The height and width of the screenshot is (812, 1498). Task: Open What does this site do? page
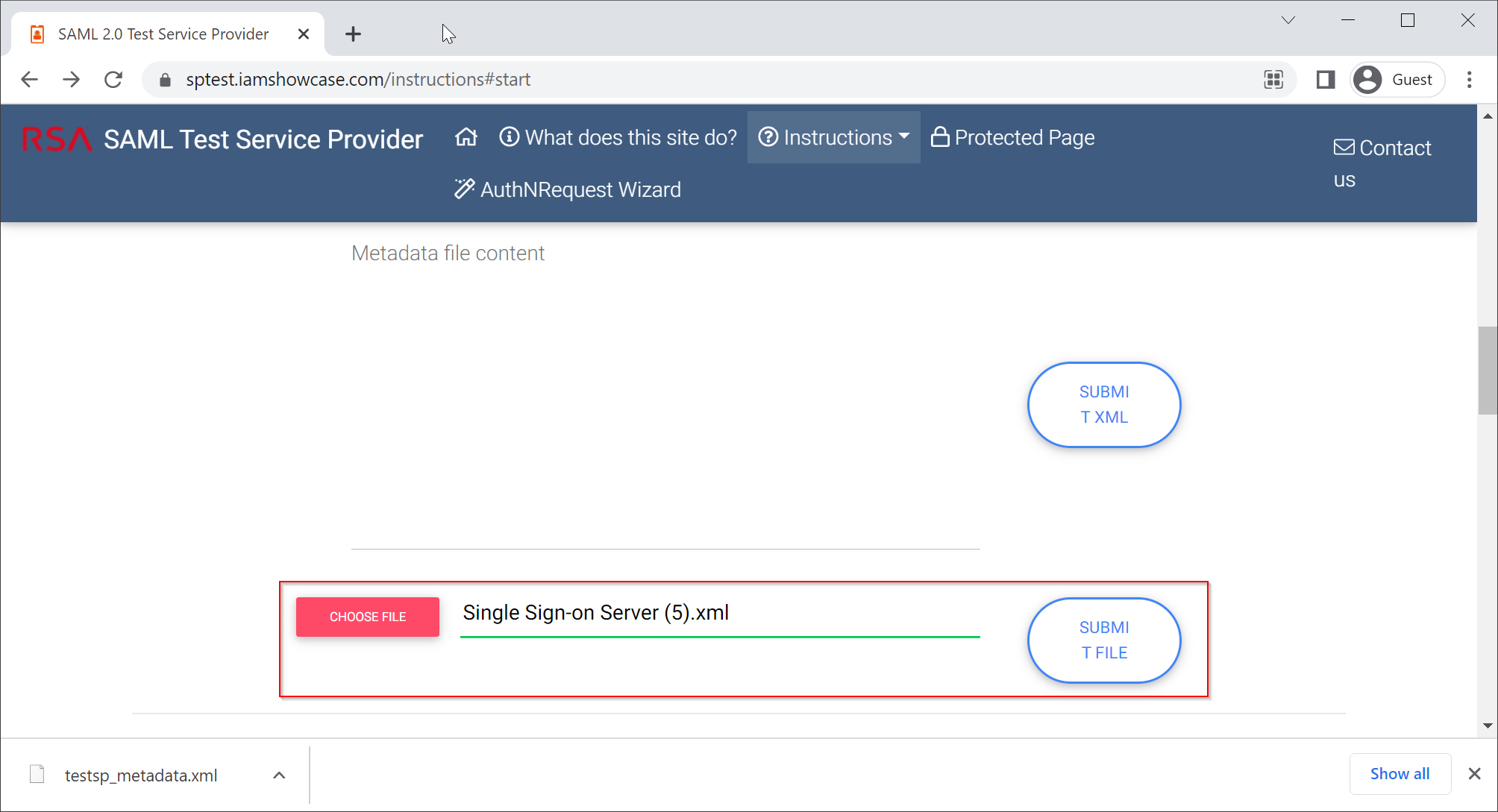pos(618,137)
